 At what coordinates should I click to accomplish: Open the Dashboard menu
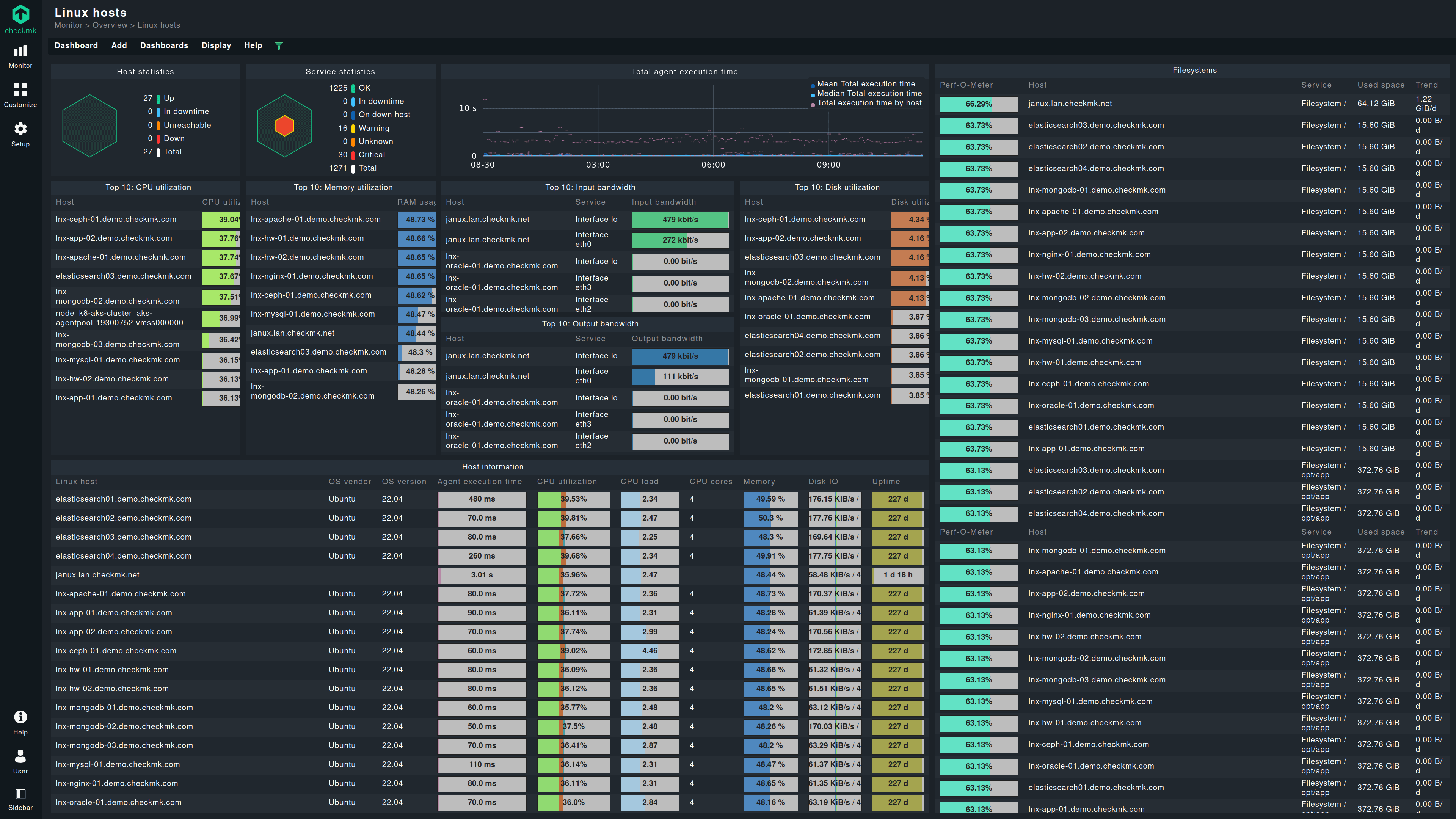tap(76, 45)
